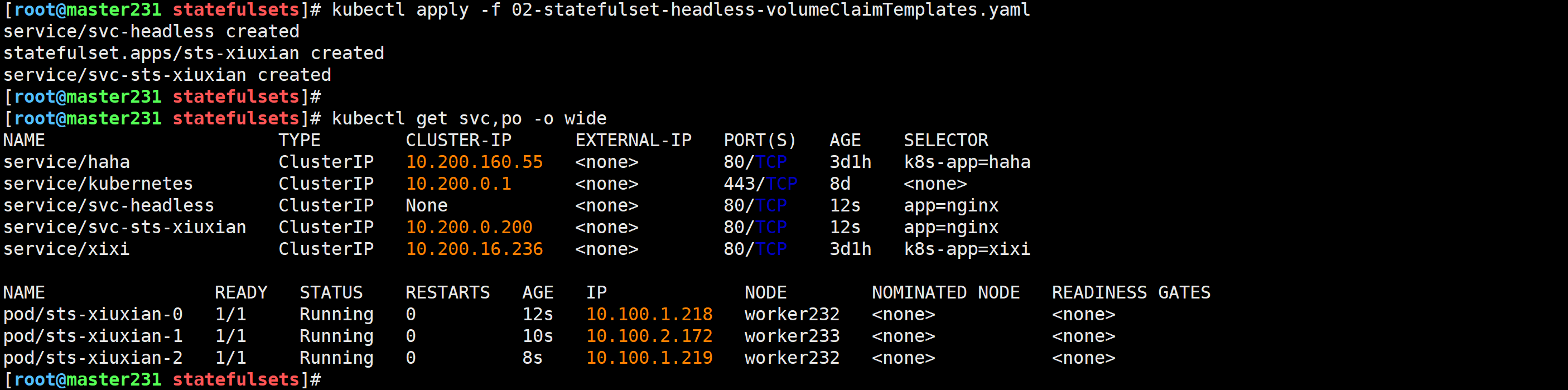The image size is (1568, 390).
Task: Click the age 3d1h of service/haha
Action: point(850,162)
